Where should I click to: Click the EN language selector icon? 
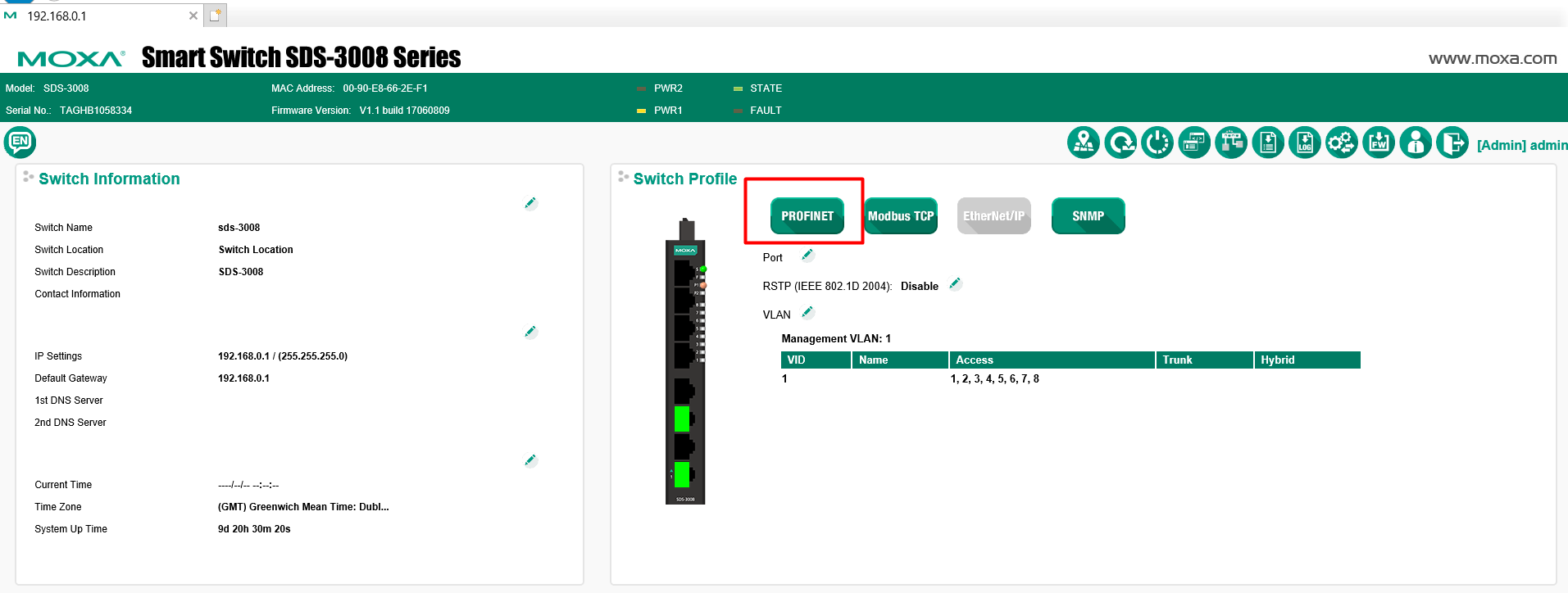pyautogui.click(x=20, y=142)
